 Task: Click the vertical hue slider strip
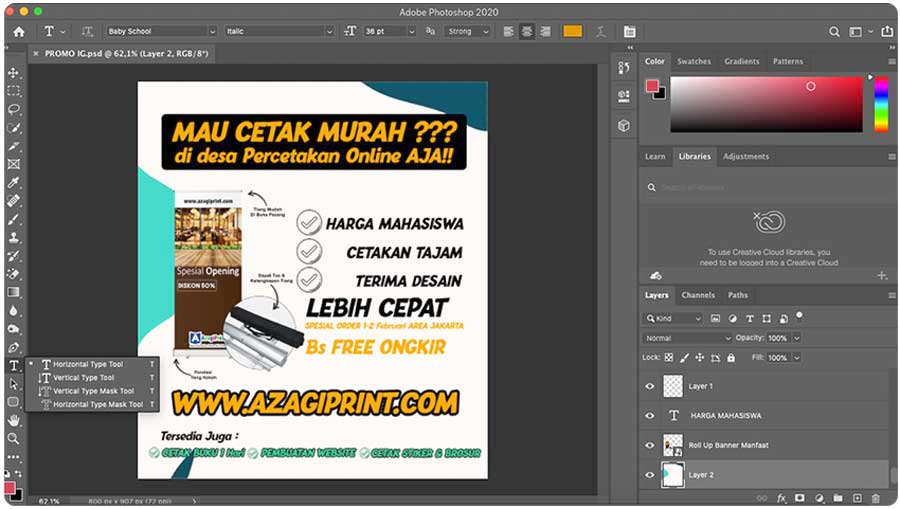click(881, 104)
